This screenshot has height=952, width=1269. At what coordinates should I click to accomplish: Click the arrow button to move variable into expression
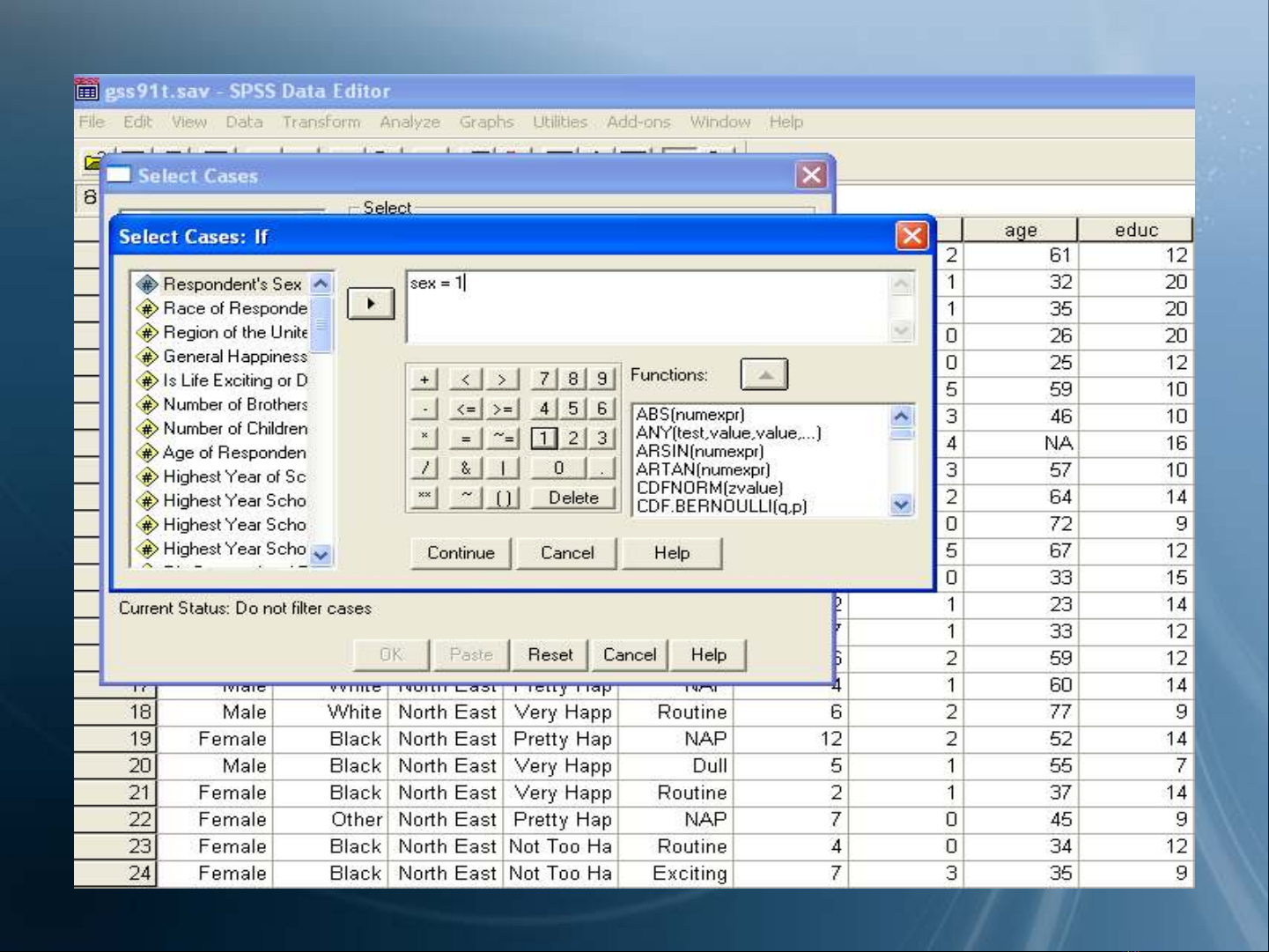click(370, 304)
